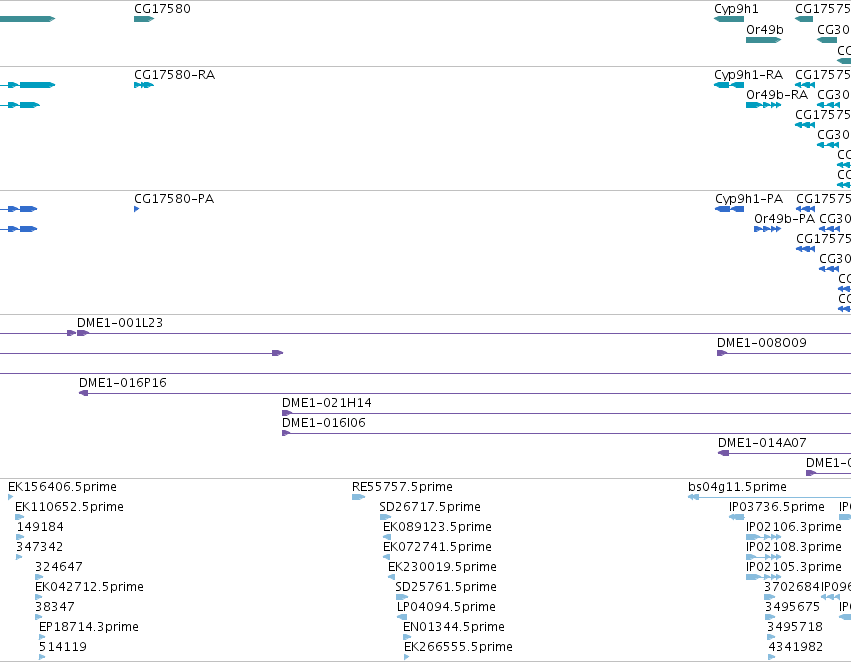Click the DME1-016I06 clone start marker

[x=286, y=433]
